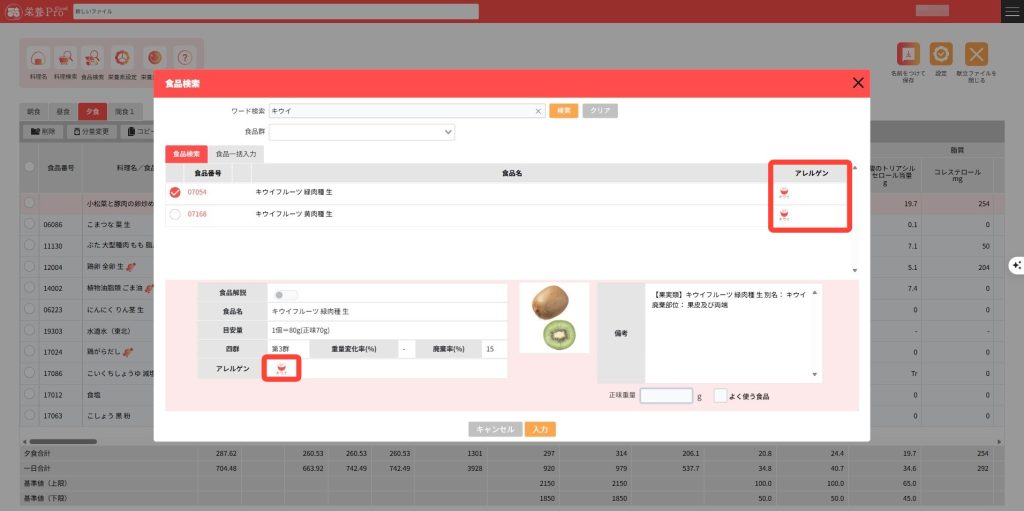1024x511 pixels.
Task: Check the よく使う食品 checkbox
Action: point(720,396)
